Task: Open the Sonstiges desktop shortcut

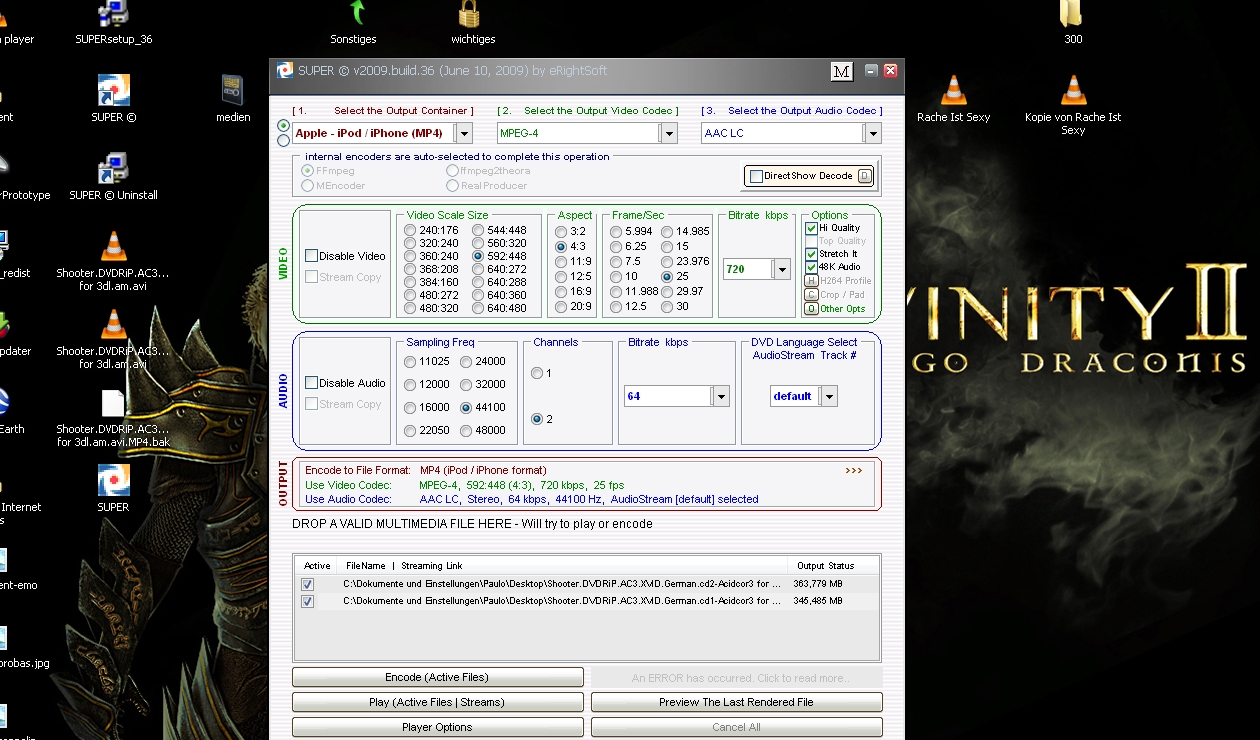Action: (353, 22)
